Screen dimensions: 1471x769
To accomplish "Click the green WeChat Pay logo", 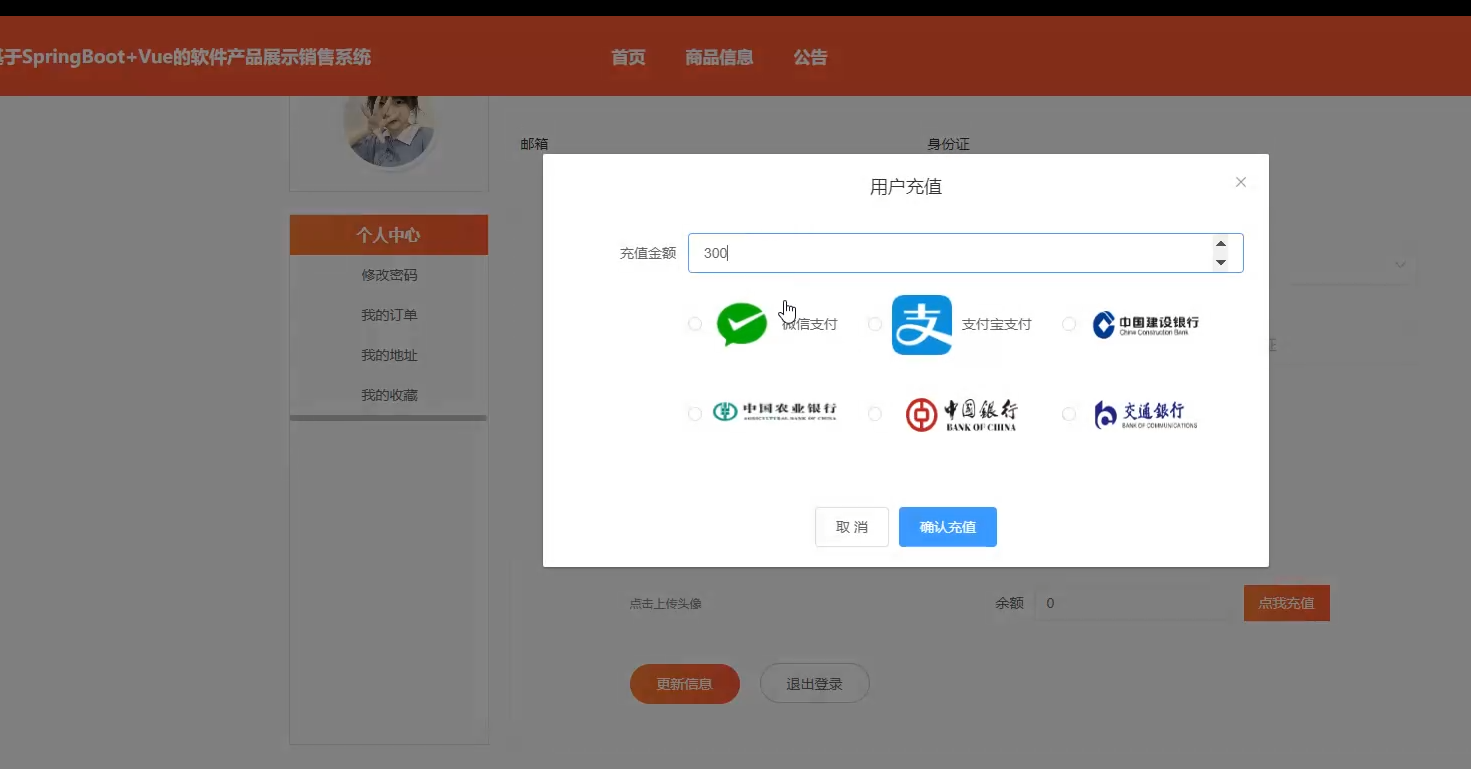I will point(742,325).
